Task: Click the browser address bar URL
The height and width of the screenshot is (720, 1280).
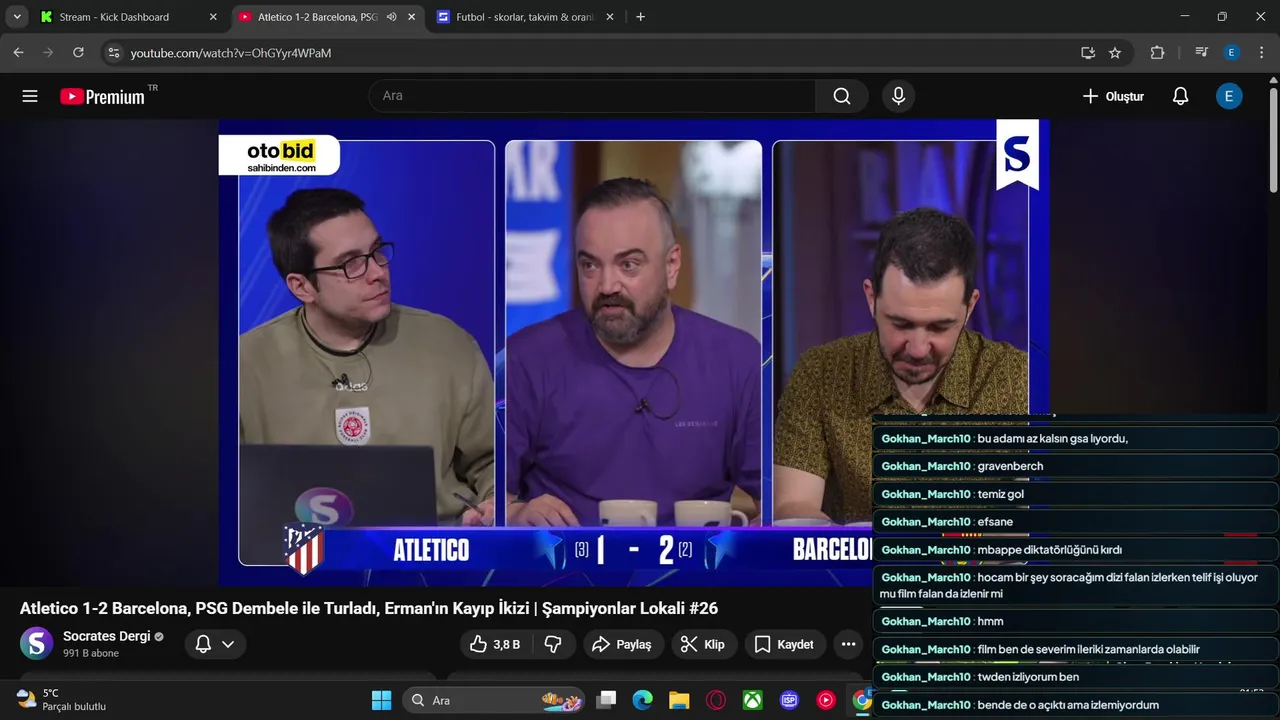Action: pos(231,52)
